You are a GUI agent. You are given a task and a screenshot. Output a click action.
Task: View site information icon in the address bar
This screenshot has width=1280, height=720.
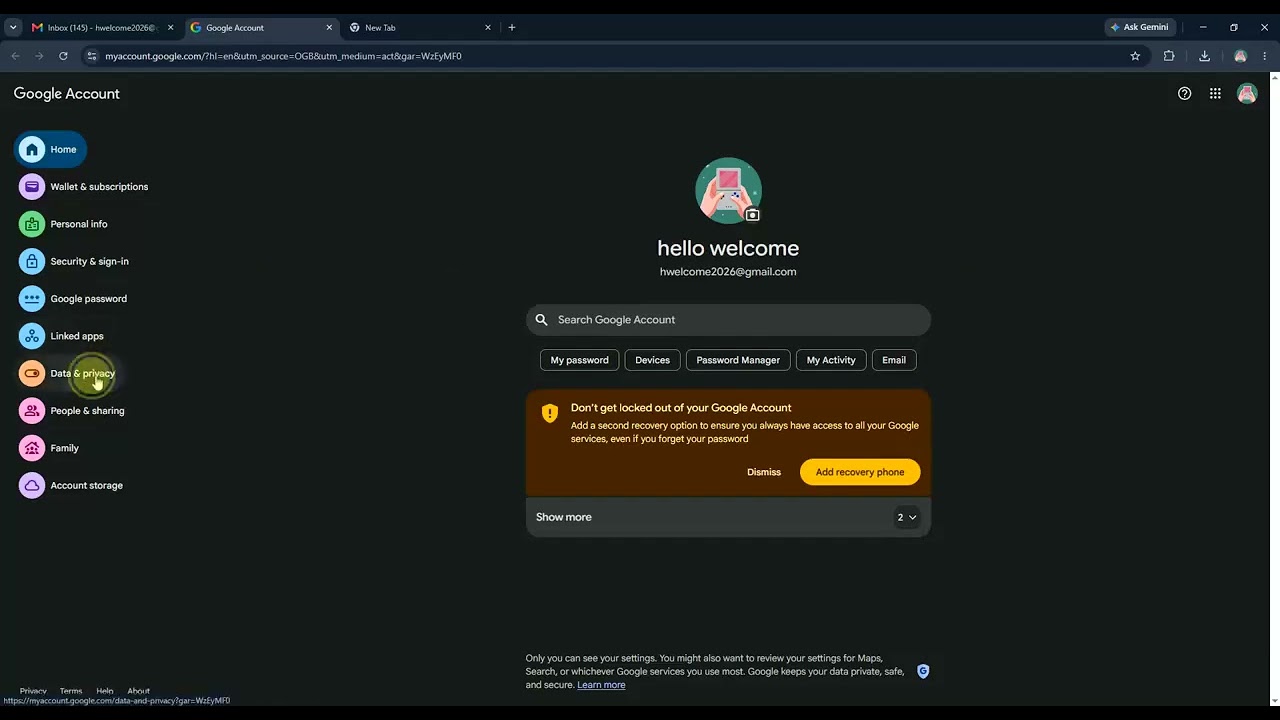[x=91, y=56]
